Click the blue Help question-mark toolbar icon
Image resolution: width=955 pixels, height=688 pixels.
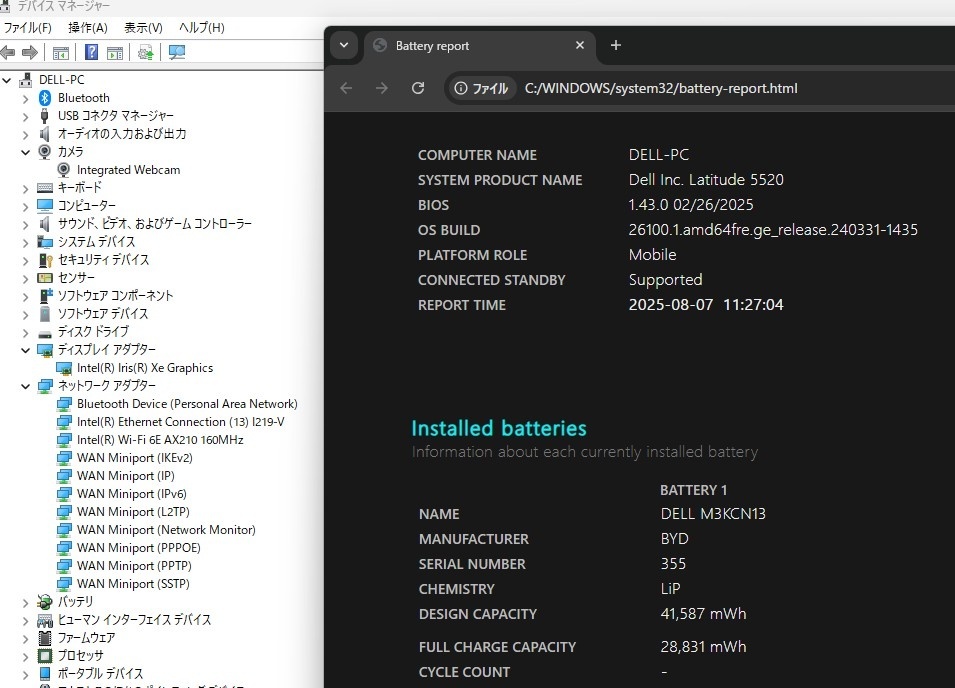coord(91,52)
